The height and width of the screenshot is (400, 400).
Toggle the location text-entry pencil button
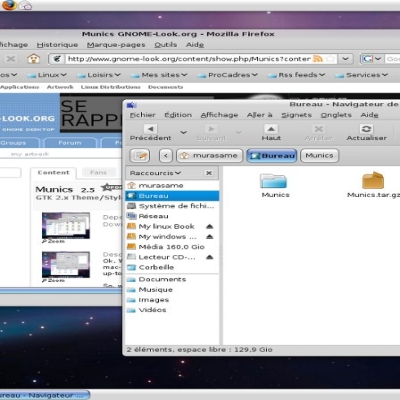[x=140, y=156]
